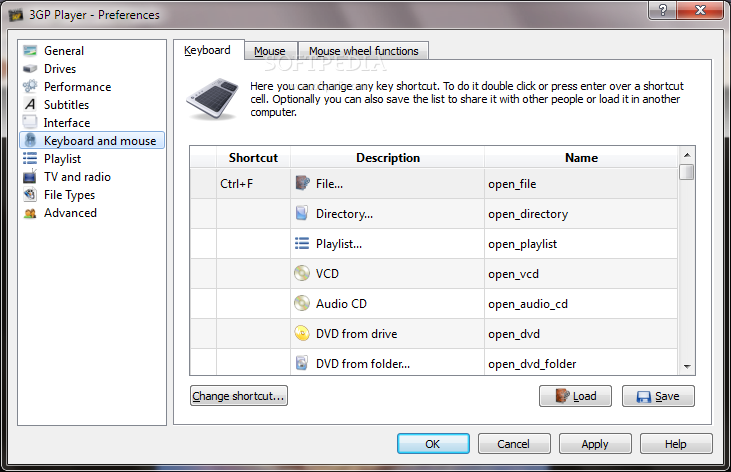Switch to Mouse wheel functions tab

(363, 51)
